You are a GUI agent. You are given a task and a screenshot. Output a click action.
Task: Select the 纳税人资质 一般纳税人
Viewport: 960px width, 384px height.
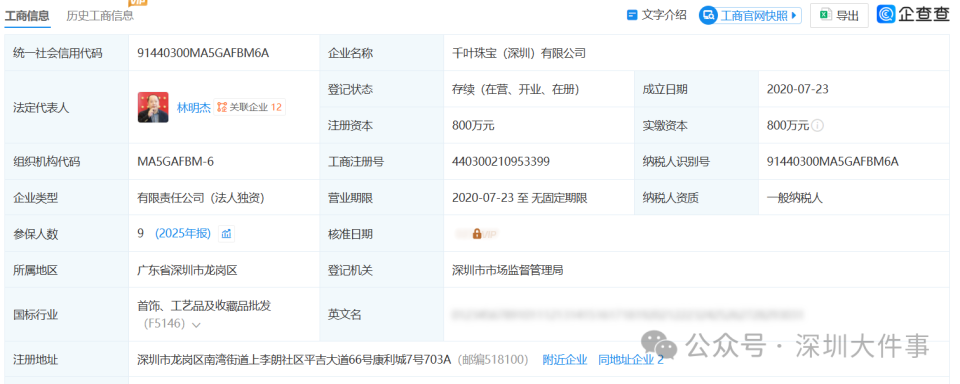(795, 198)
